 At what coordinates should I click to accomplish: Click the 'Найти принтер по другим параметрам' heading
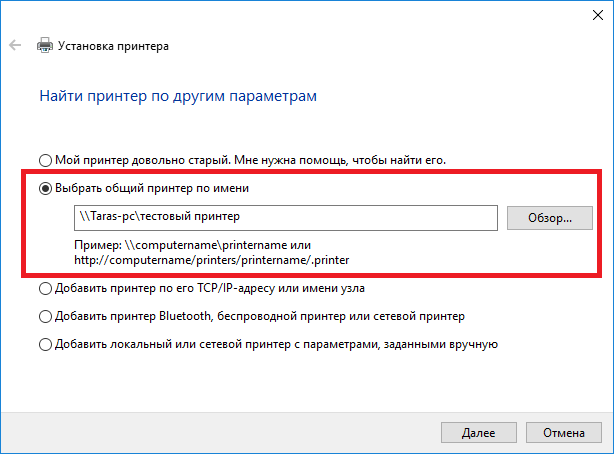(178, 97)
